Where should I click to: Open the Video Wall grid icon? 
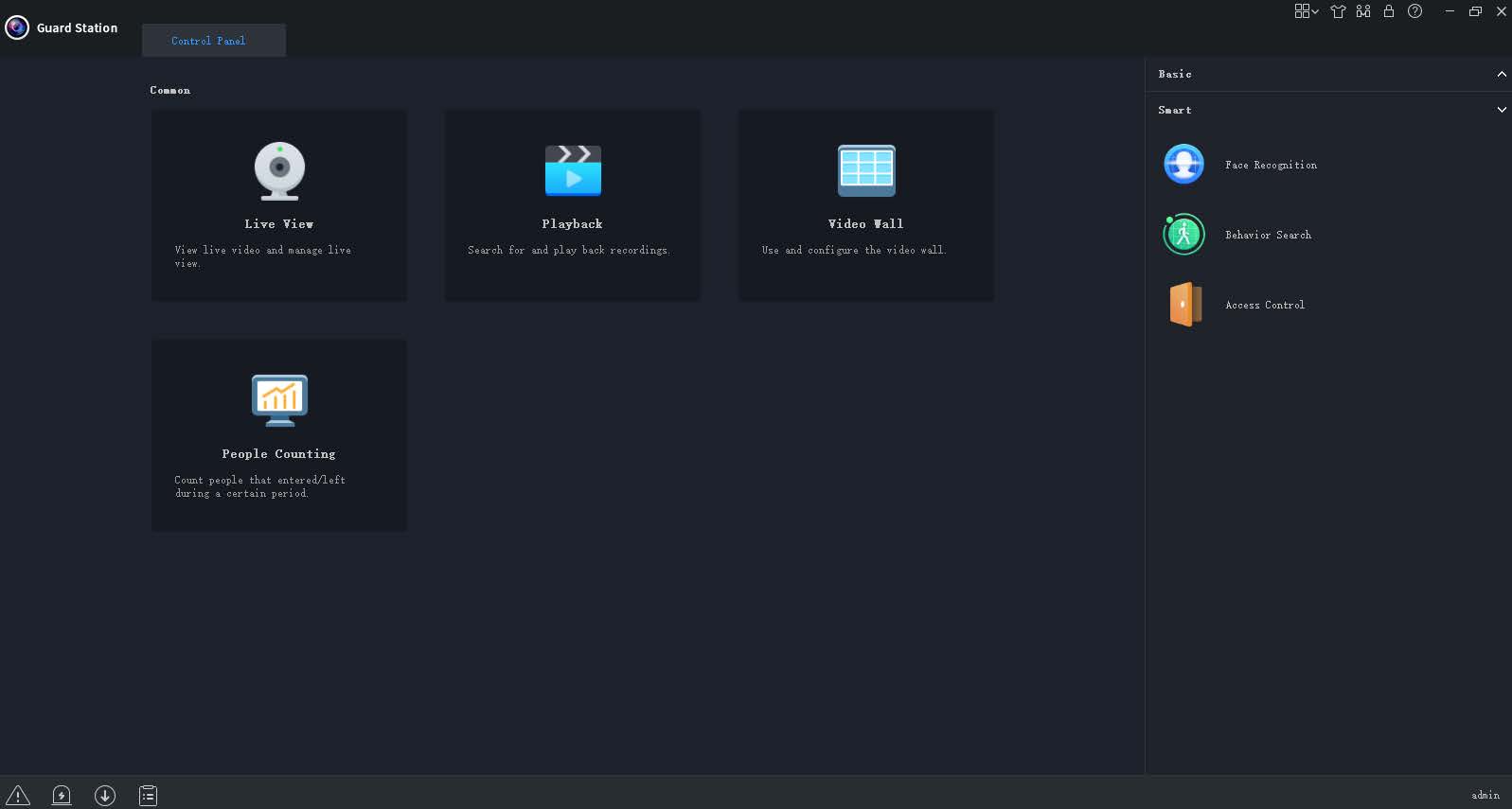pyautogui.click(x=866, y=170)
